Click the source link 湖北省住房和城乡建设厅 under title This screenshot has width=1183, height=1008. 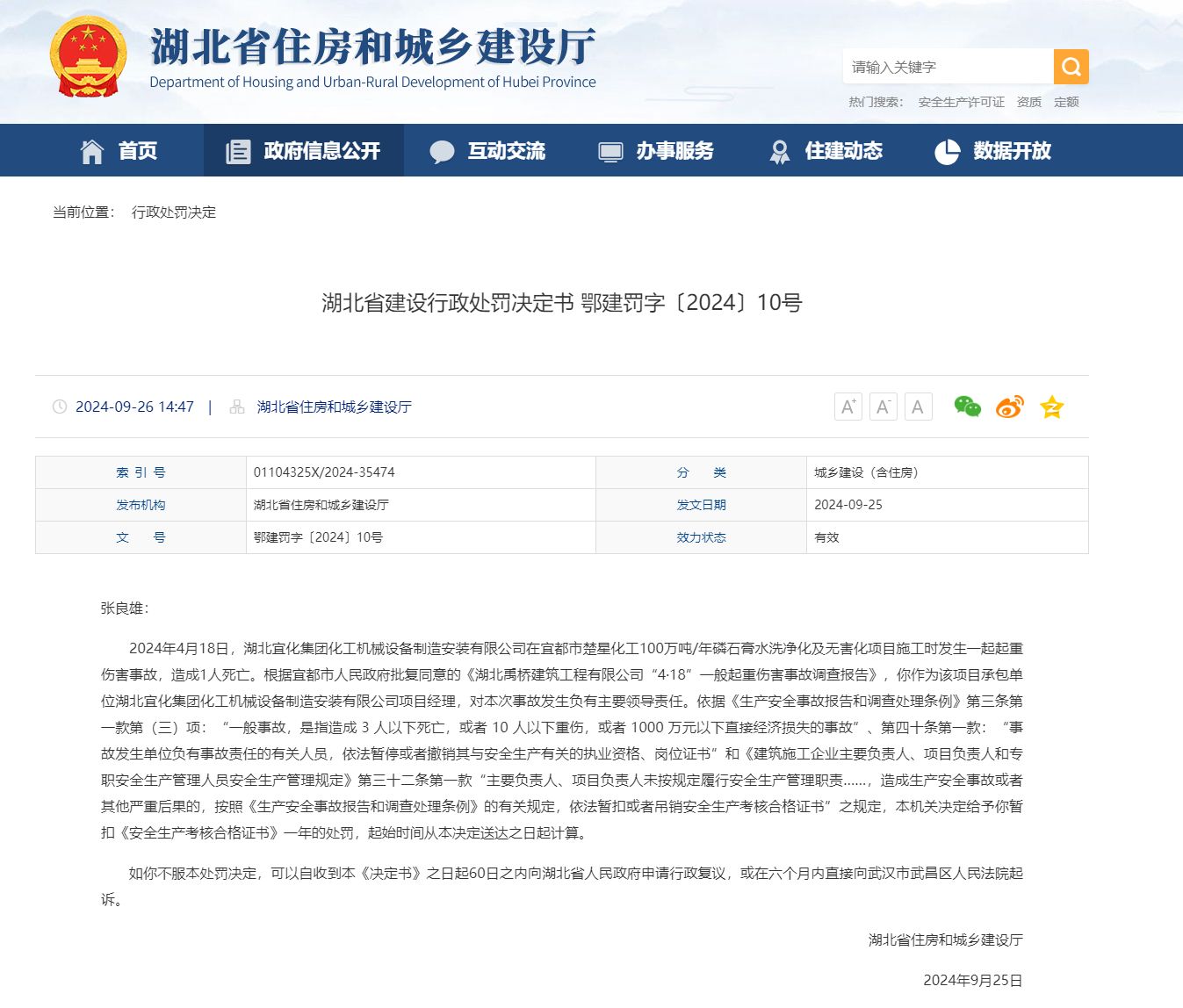point(335,407)
